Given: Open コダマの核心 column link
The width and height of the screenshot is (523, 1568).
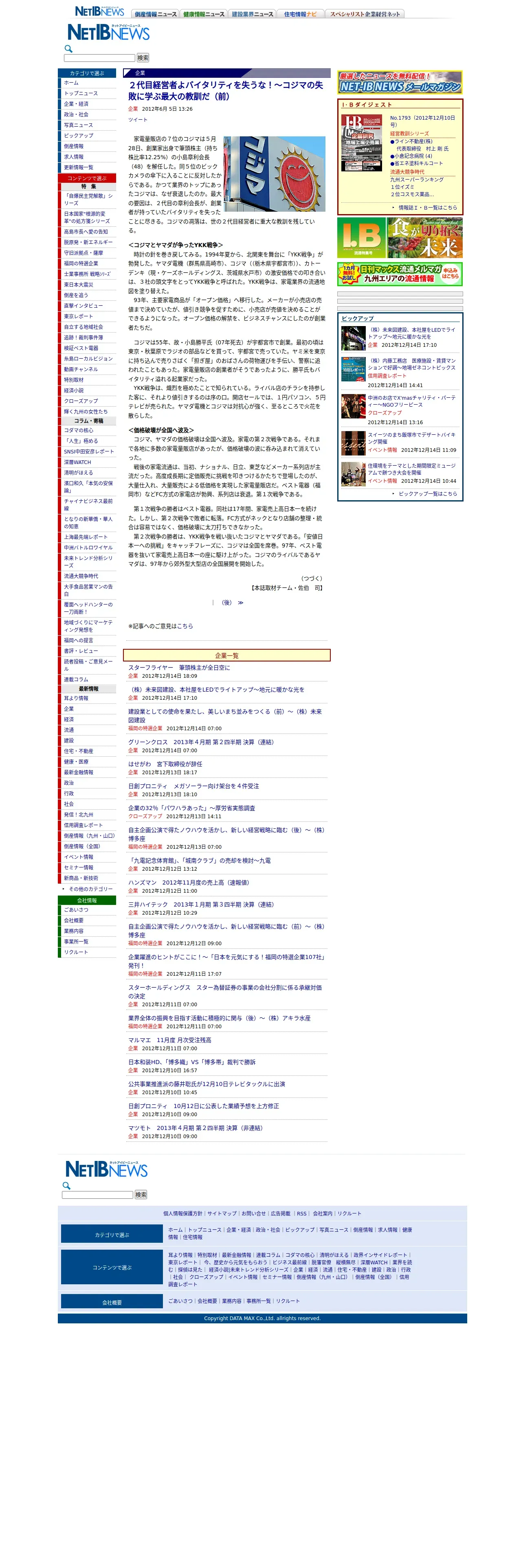Looking at the screenshot, I should (79, 430).
